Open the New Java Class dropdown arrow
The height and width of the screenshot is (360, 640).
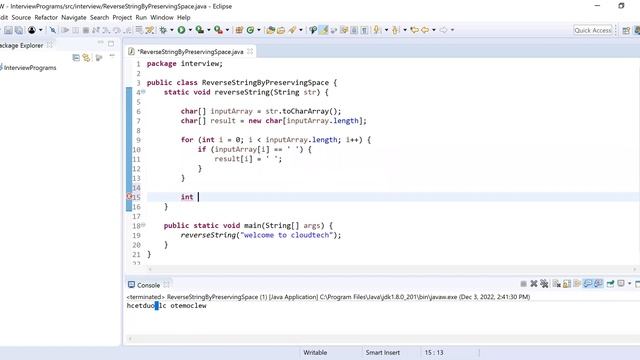[259, 30]
